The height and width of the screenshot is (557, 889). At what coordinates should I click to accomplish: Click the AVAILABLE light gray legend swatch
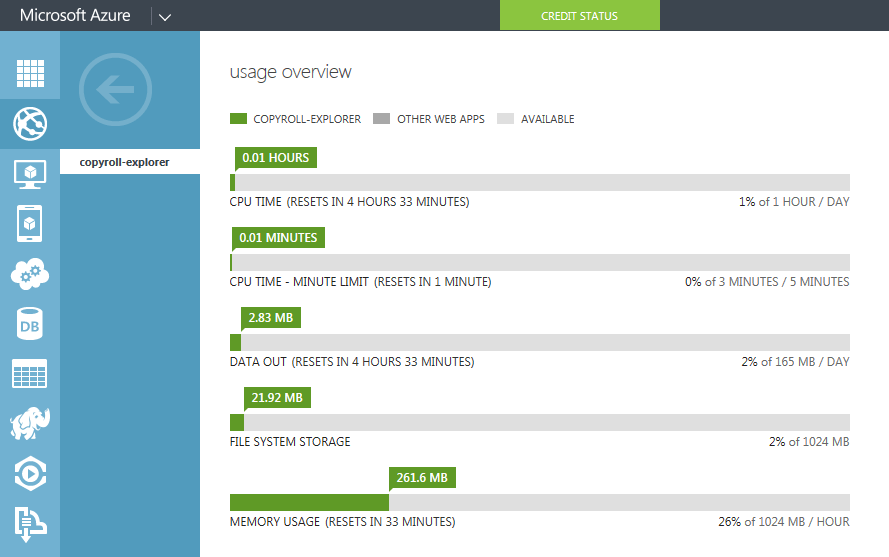(x=505, y=119)
